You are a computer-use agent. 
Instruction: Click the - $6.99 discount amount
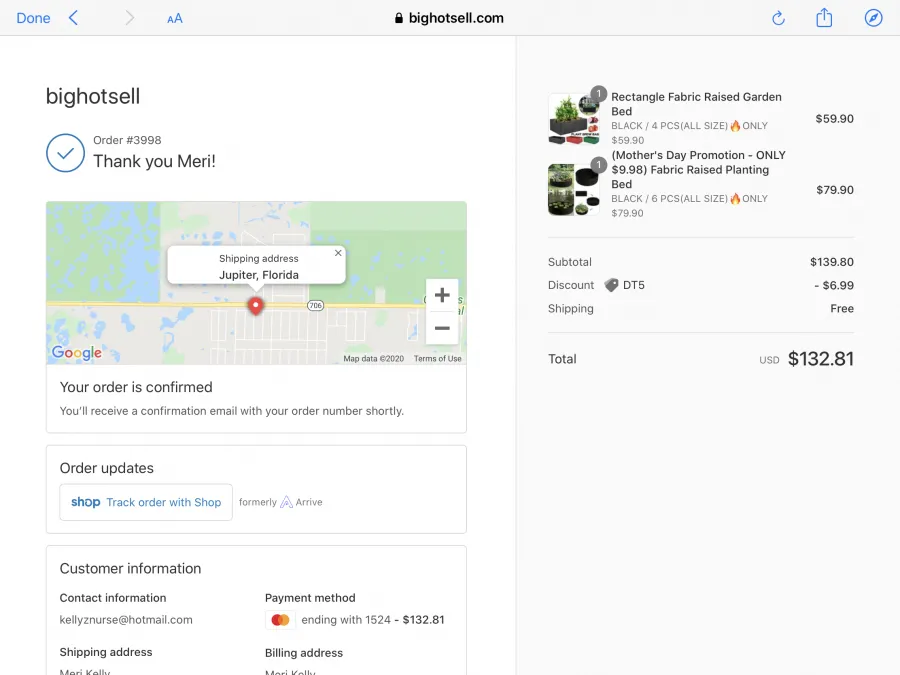834,285
